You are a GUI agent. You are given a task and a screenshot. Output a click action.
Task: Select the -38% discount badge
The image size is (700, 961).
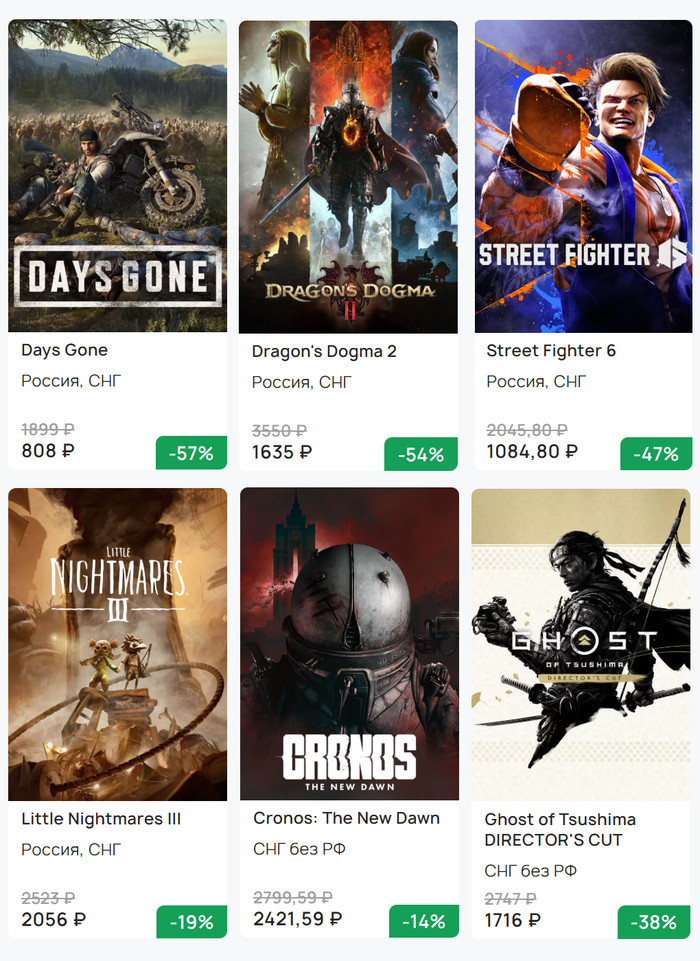[x=655, y=922]
